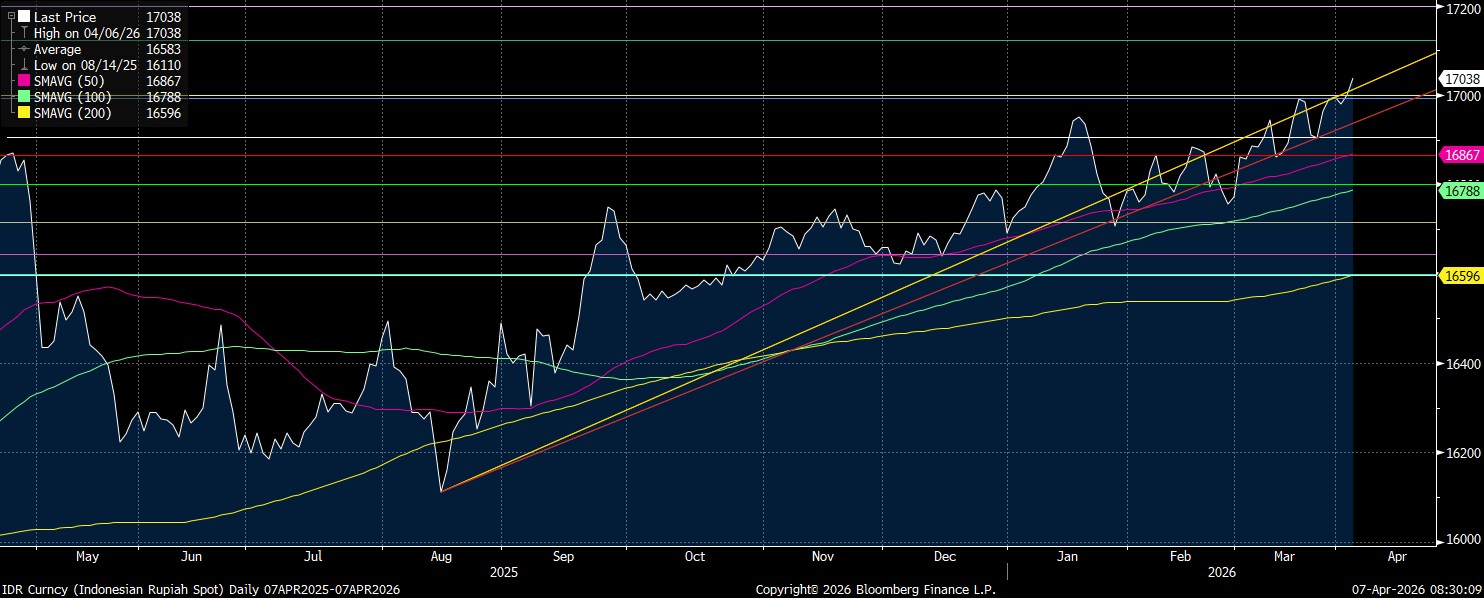Click the yellow 16596 axis price tag

tap(1459, 274)
